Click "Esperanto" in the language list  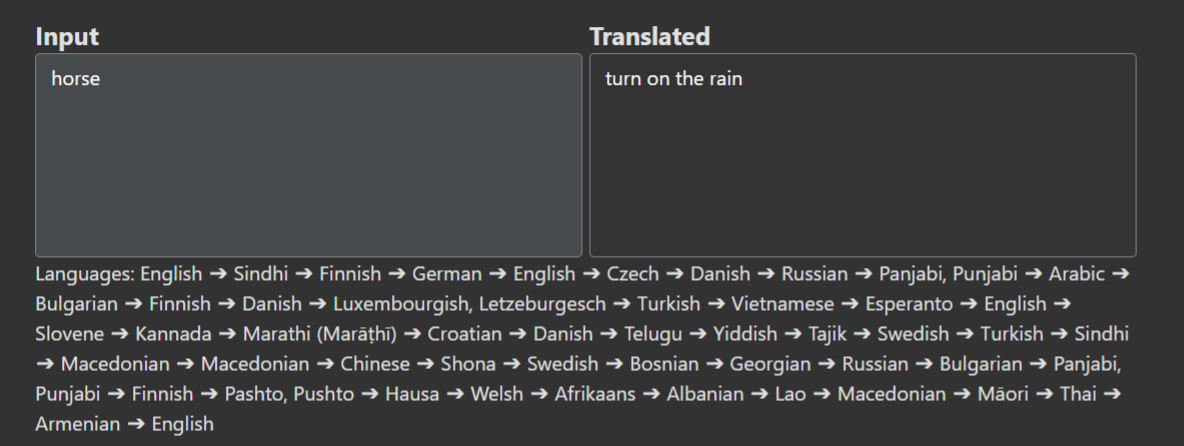click(x=906, y=304)
